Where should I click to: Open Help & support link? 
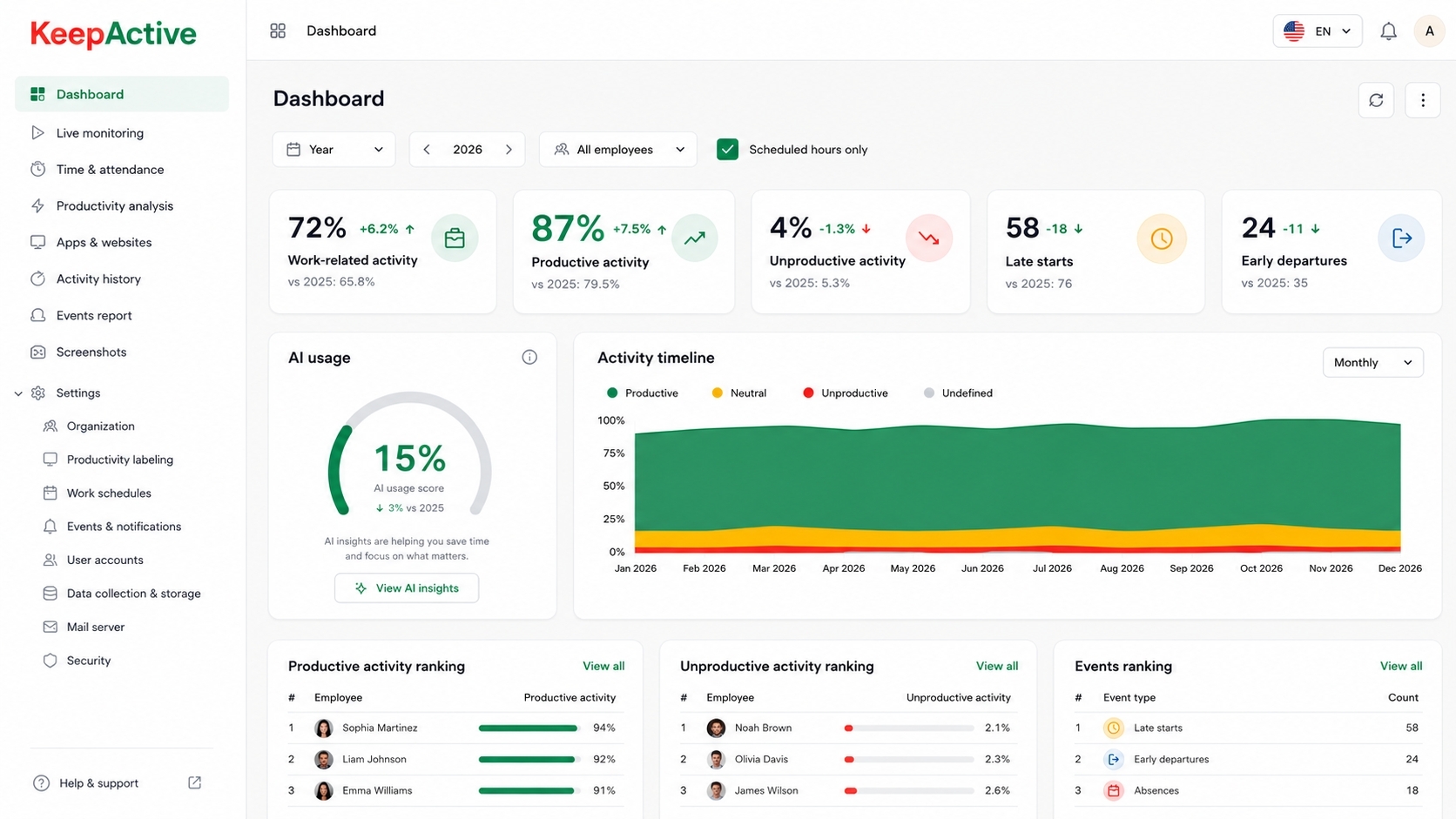tap(98, 783)
